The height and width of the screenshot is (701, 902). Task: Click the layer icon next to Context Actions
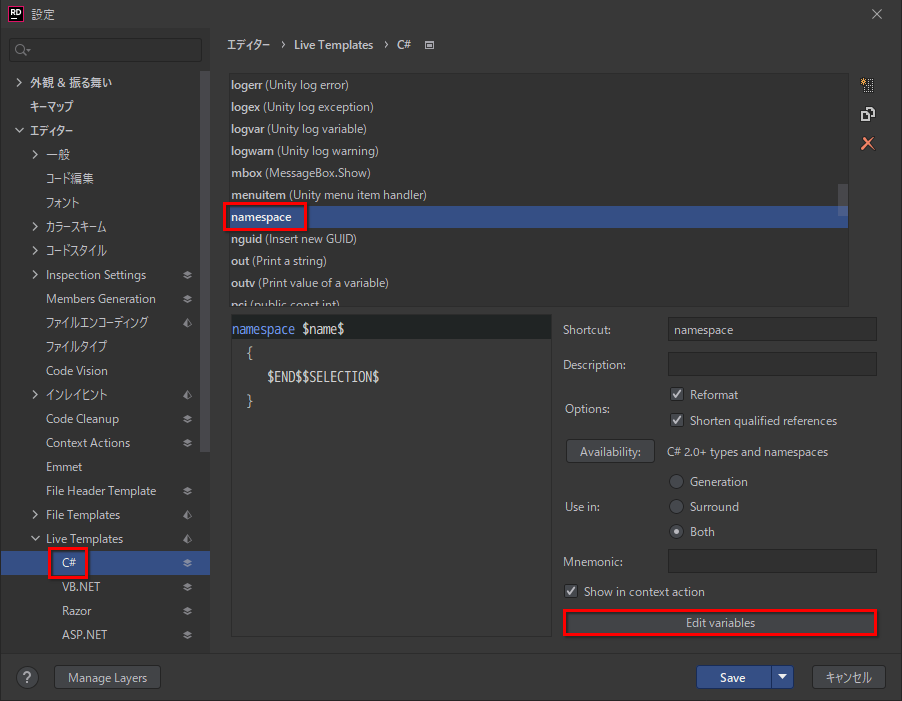click(187, 443)
